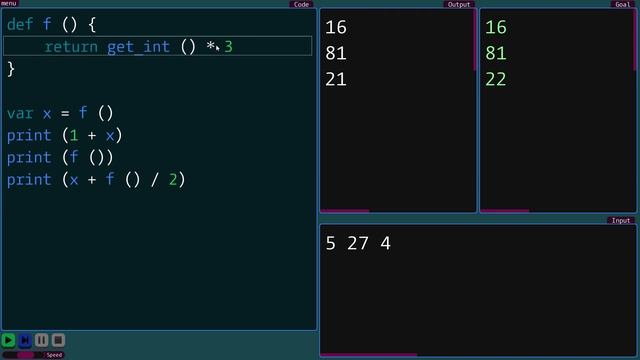This screenshot has width=640, height=360.
Task: Click the Output panel horizontal scrollbar
Action: click(x=345, y=211)
